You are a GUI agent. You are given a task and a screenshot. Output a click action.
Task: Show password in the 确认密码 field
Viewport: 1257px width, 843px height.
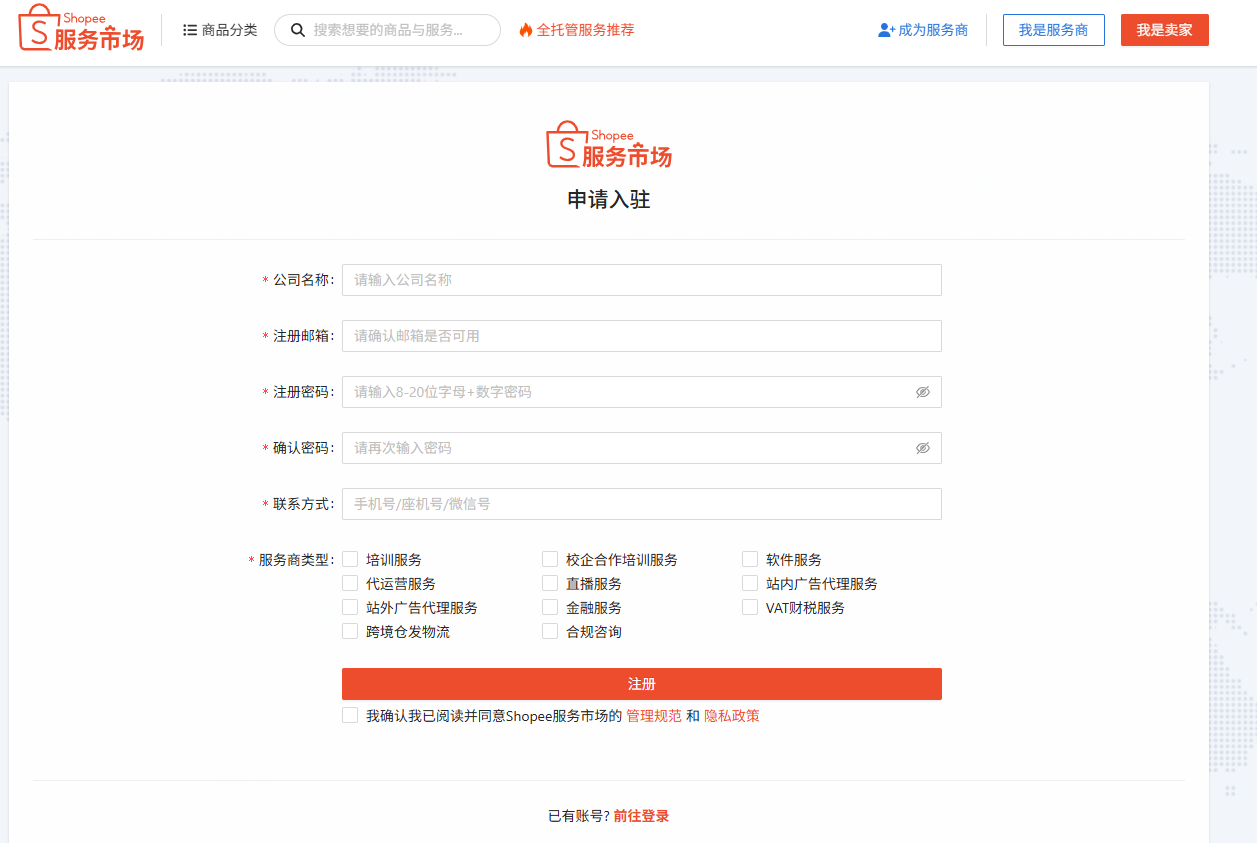pos(923,448)
